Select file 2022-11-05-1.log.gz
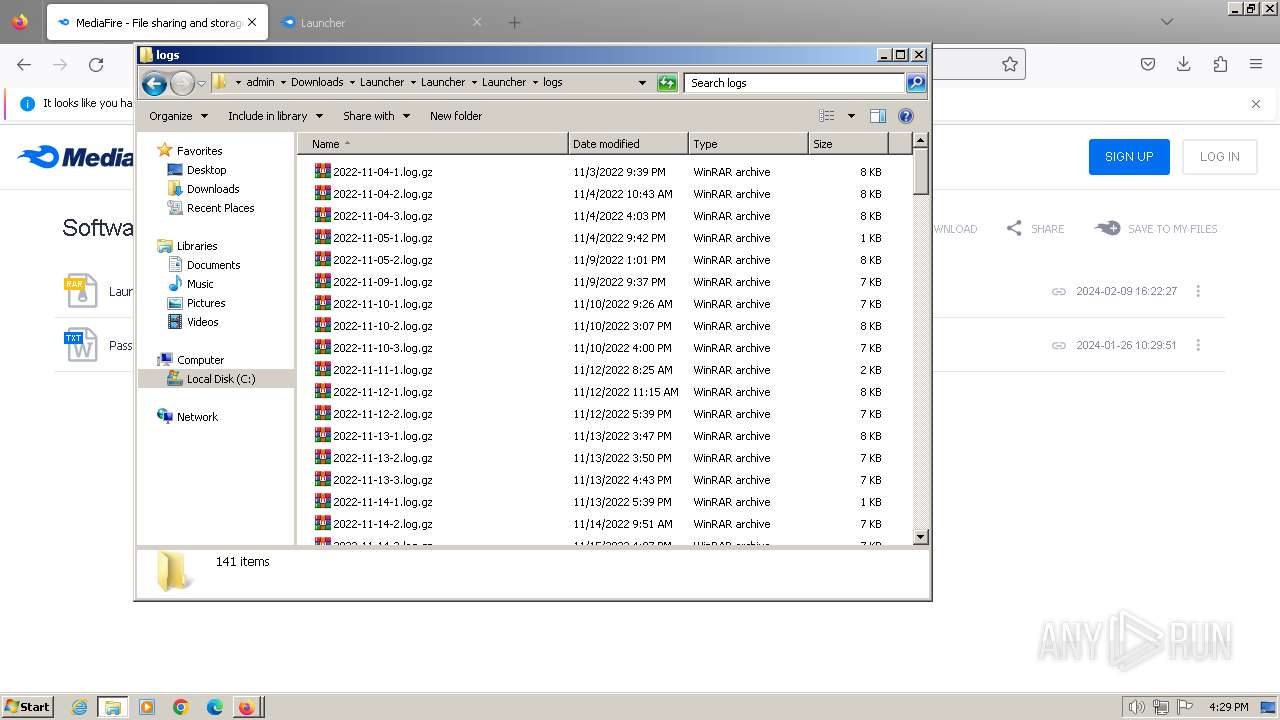This screenshot has height=720, width=1280. point(382,238)
